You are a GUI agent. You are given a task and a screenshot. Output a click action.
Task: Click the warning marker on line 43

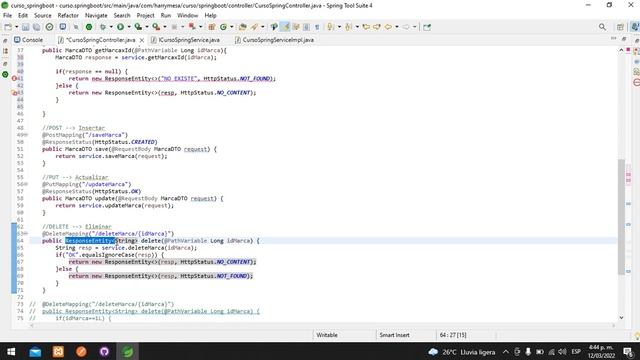pos(14,93)
